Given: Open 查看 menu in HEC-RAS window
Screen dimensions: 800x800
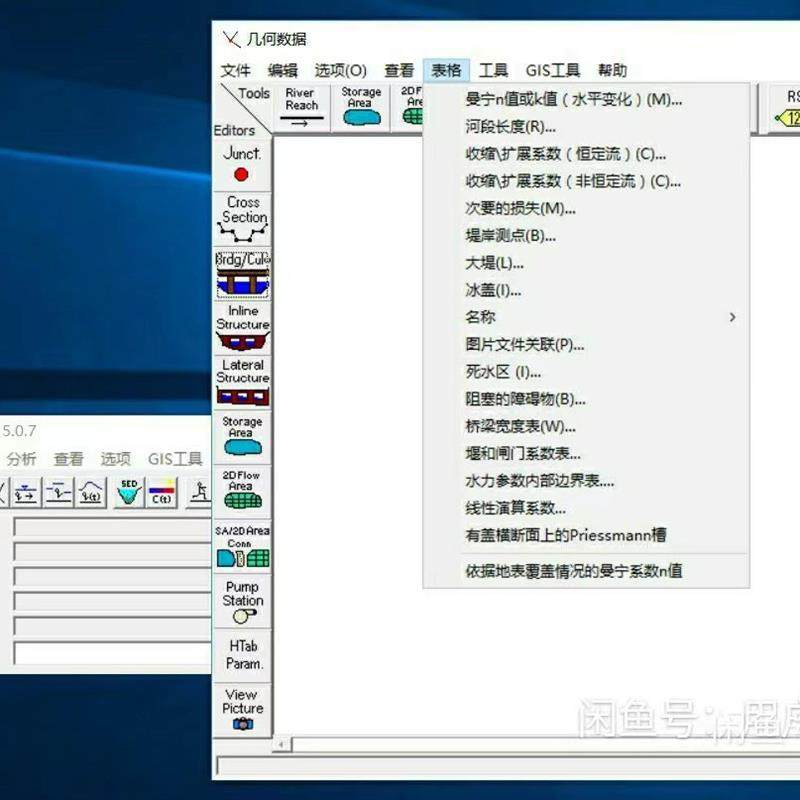Looking at the screenshot, I should [x=68, y=459].
